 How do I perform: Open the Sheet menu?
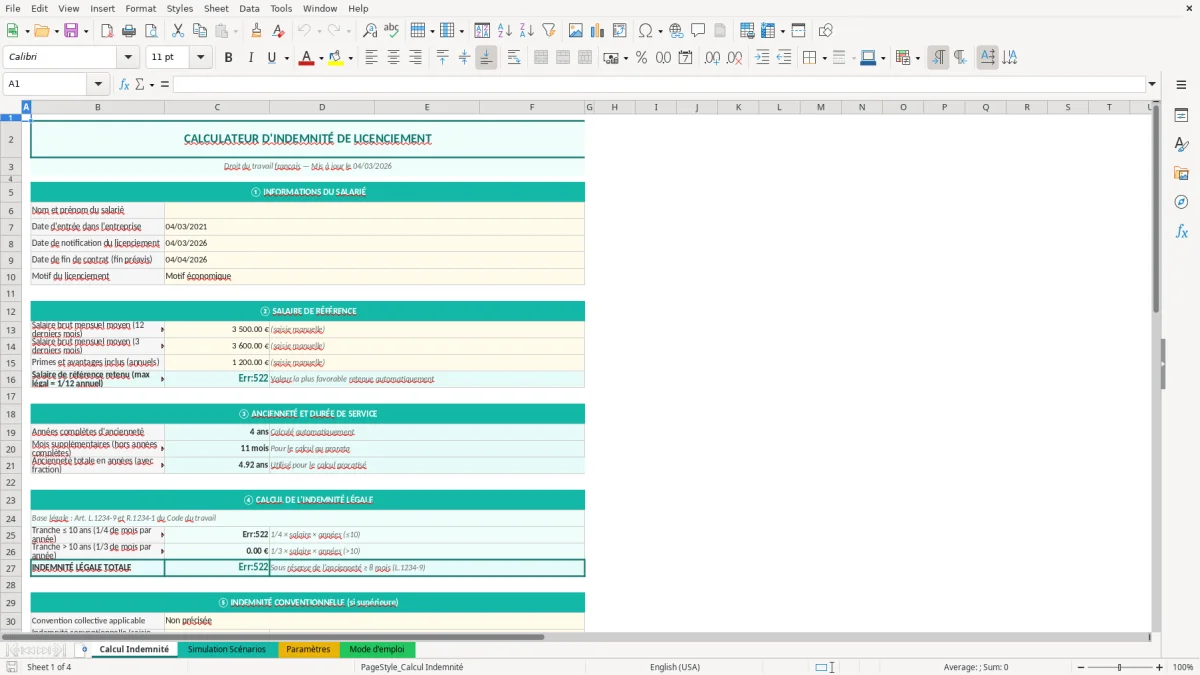click(216, 8)
